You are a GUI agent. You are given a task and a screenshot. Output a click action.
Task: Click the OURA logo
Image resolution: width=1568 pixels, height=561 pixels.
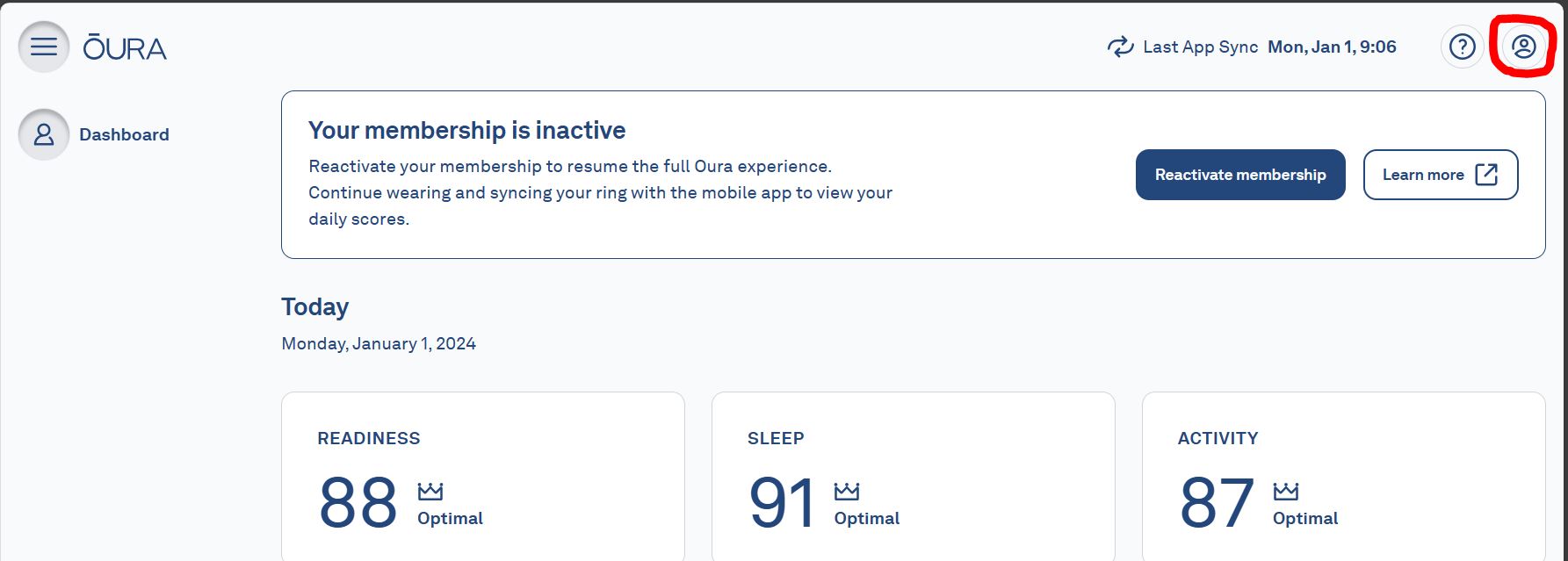tap(125, 47)
